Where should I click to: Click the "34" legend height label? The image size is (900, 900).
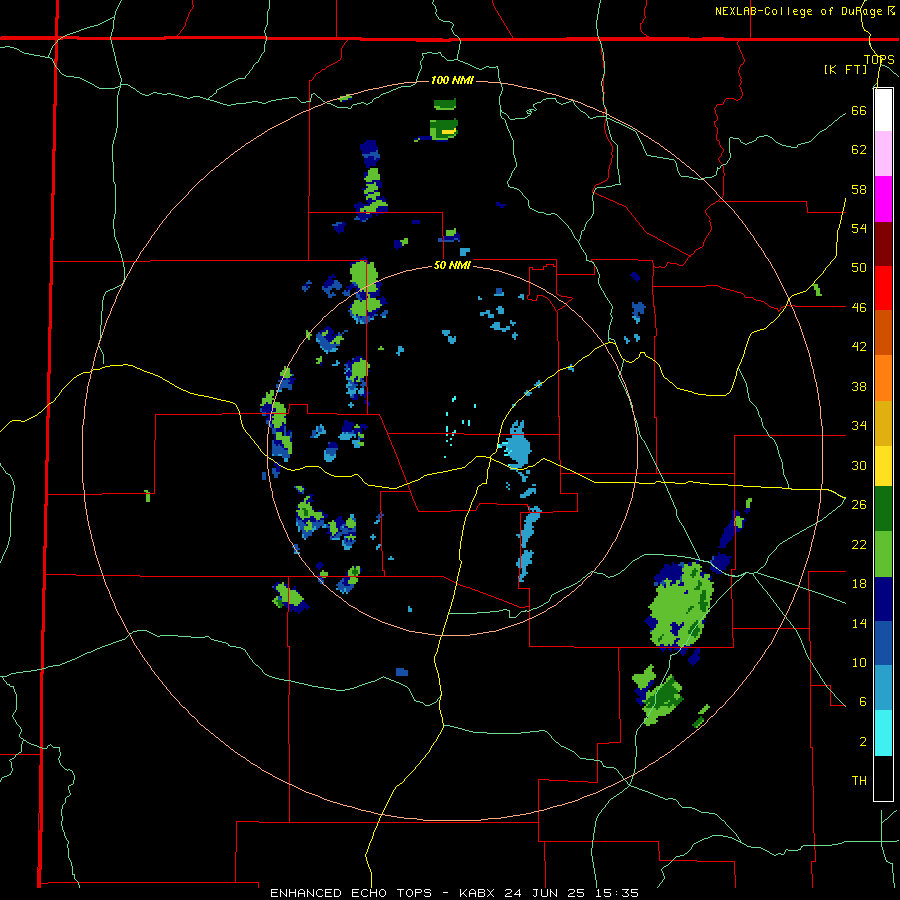click(x=859, y=425)
